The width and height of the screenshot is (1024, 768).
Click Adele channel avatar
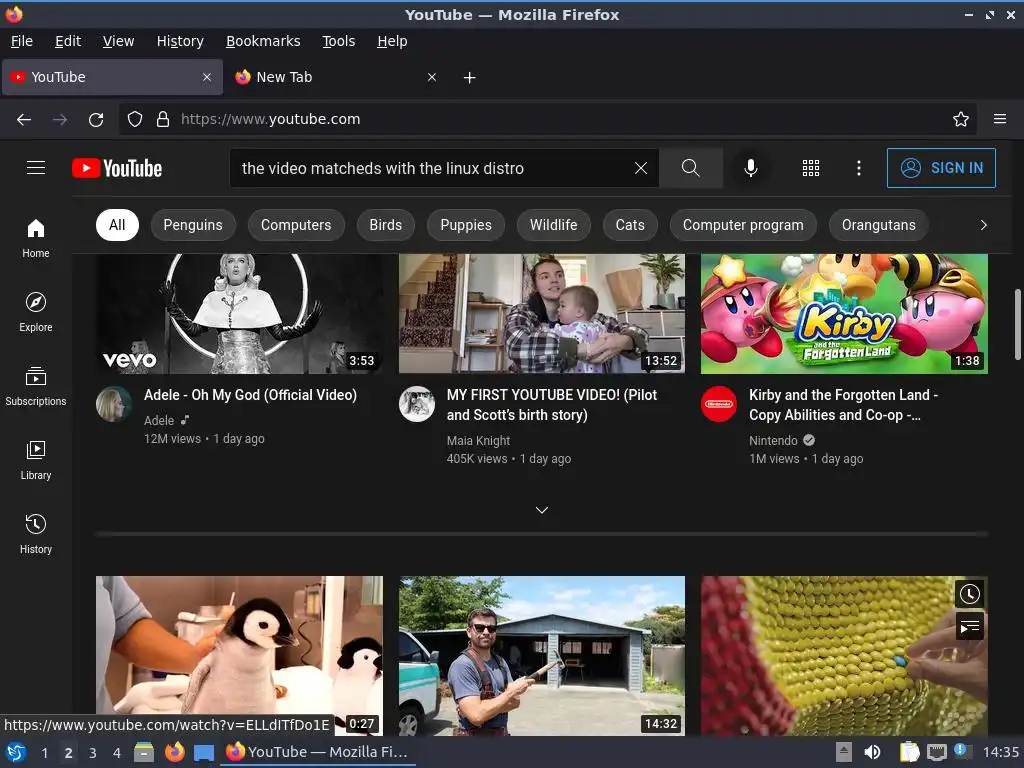[x=114, y=404]
